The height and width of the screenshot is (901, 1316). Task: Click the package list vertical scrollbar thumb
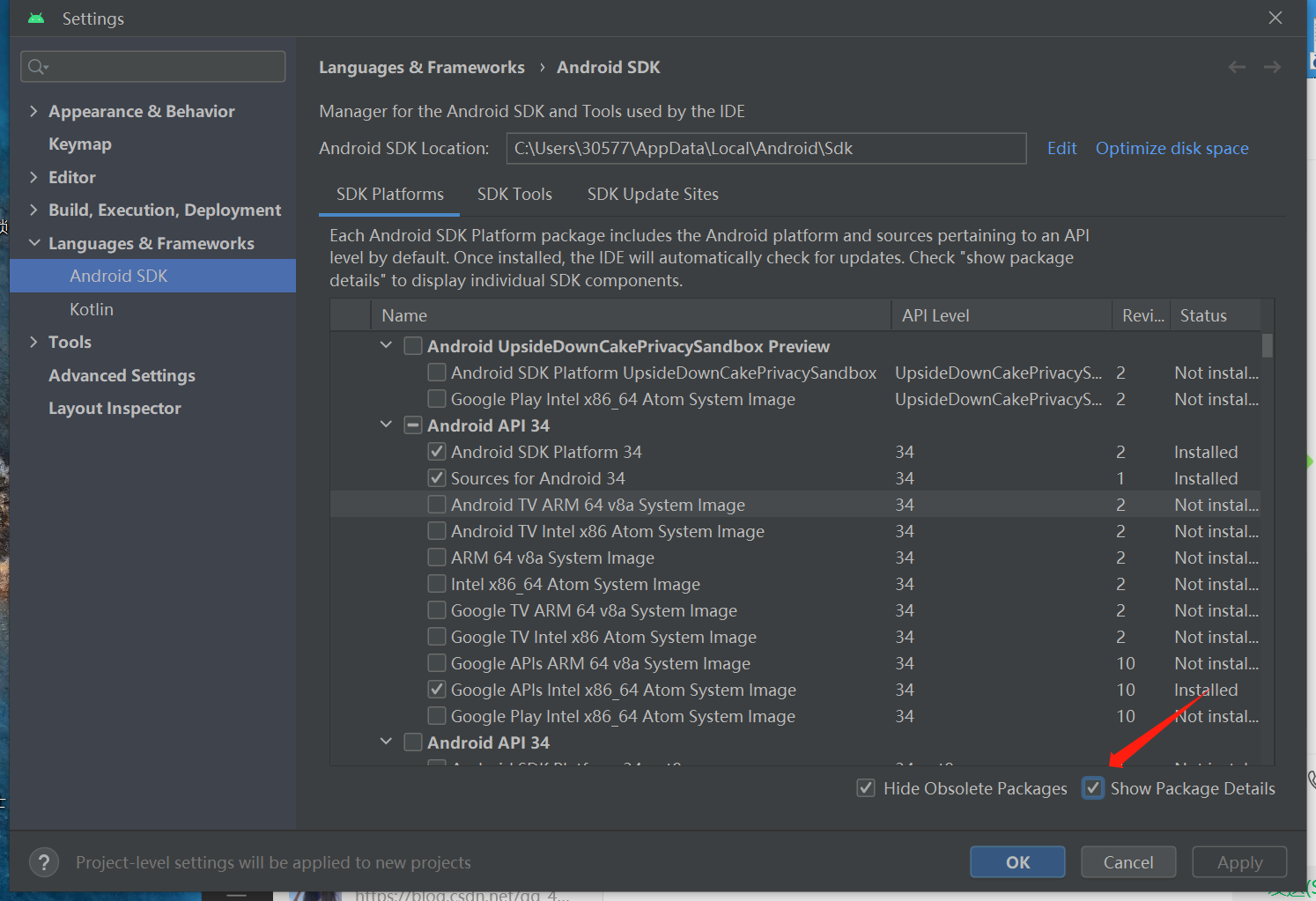1267,345
